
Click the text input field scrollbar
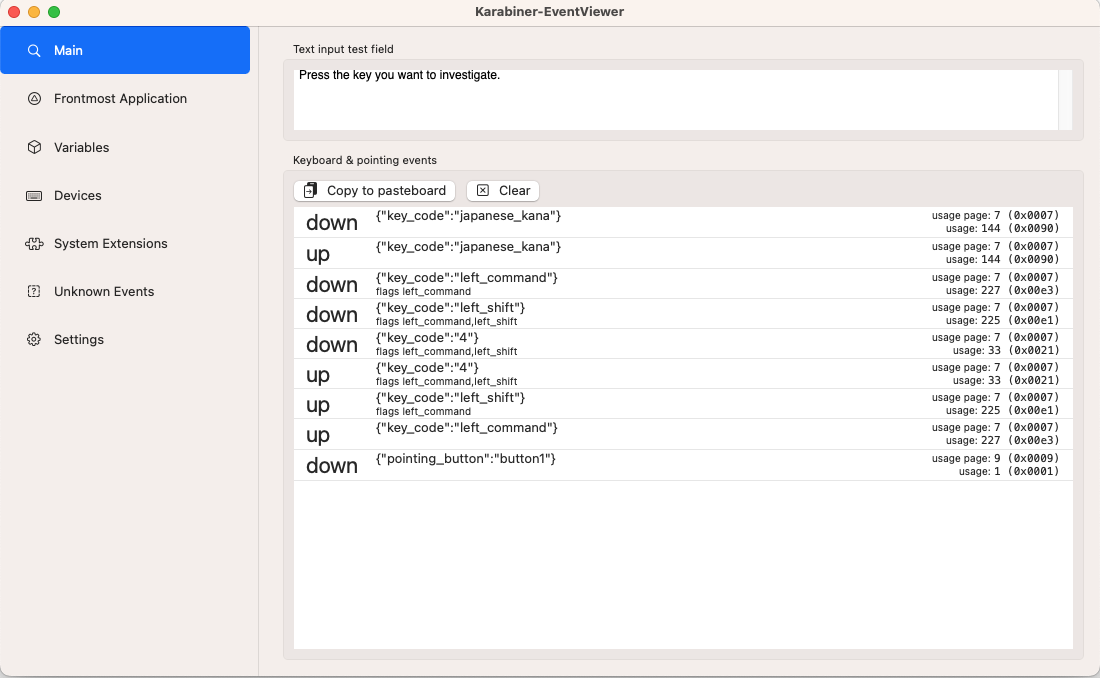pyautogui.click(x=1065, y=100)
